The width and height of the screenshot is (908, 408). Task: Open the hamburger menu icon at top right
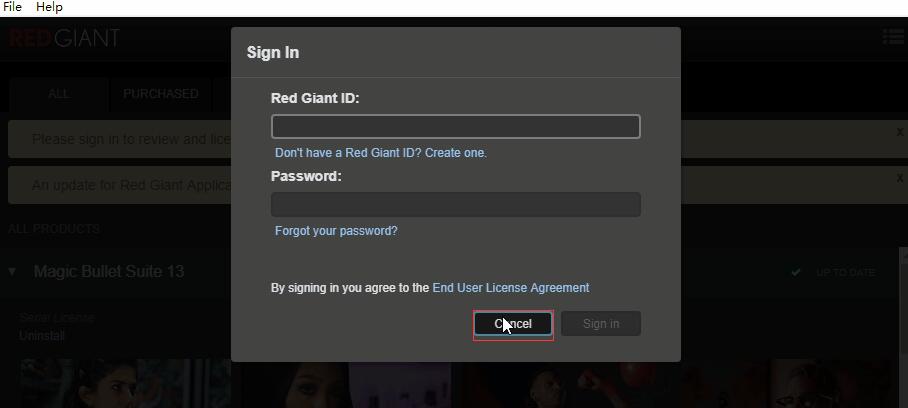[895, 36]
